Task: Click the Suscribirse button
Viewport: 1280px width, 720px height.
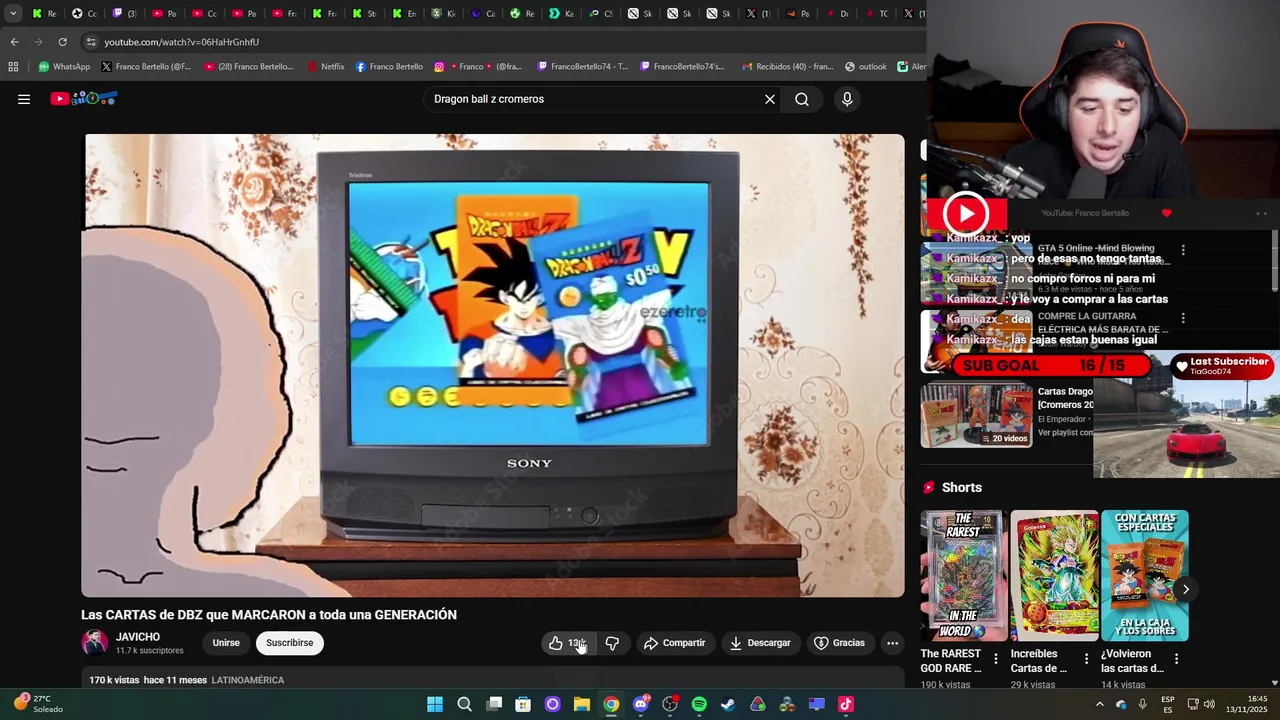Action: coord(289,643)
